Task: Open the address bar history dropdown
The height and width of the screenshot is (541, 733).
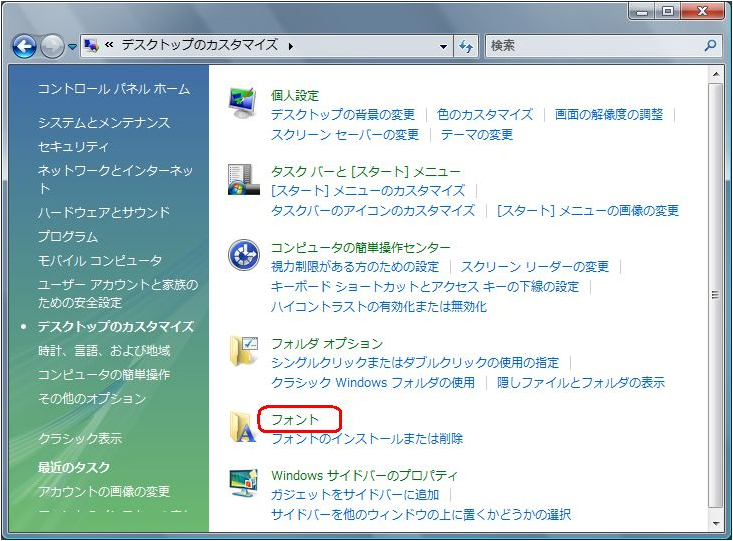Action: click(443, 46)
